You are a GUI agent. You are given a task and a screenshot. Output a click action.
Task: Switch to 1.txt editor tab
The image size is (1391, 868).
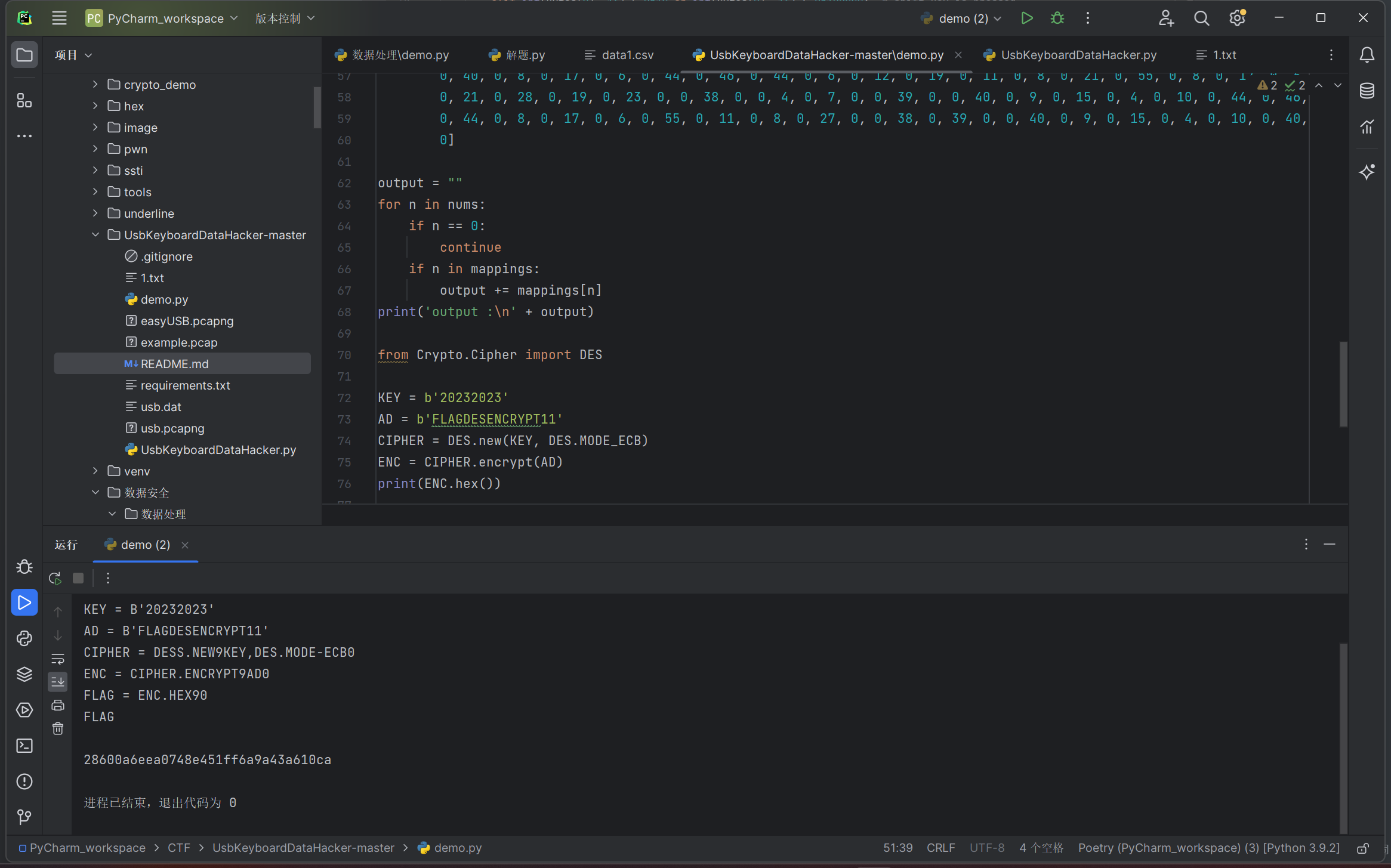pos(1216,55)
